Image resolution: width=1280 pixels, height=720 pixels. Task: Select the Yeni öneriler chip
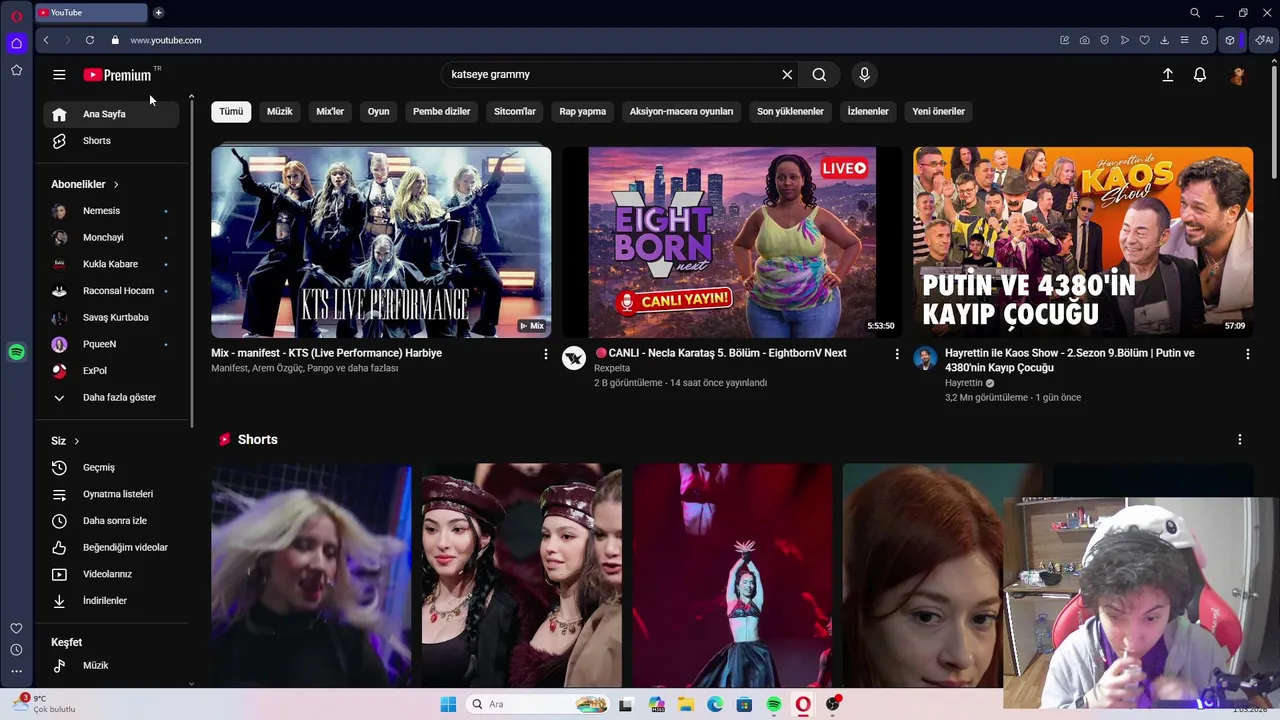pos(938,111)
